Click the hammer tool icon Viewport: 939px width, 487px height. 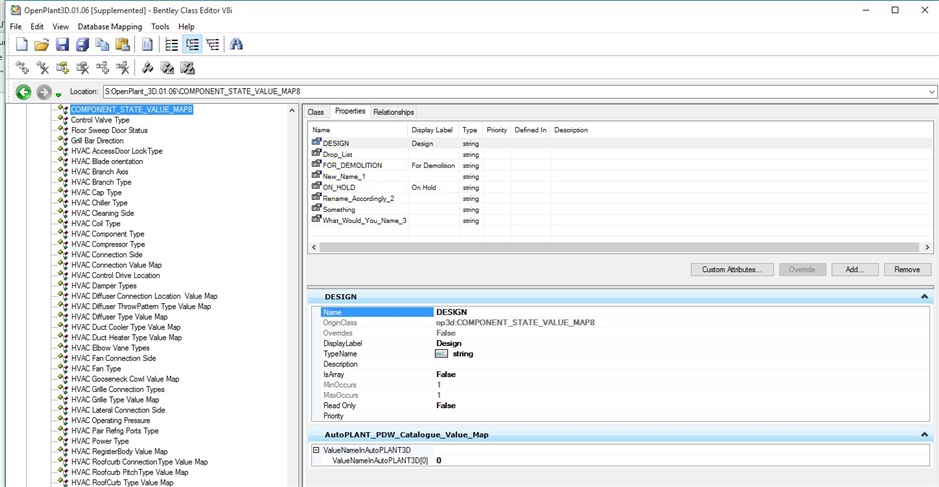[x=147, y=68]
